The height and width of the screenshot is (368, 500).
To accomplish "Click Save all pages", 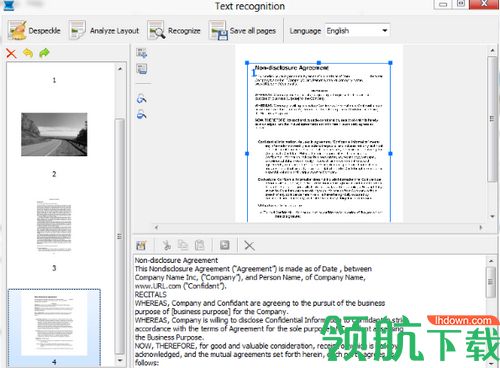I will point(243,31).
